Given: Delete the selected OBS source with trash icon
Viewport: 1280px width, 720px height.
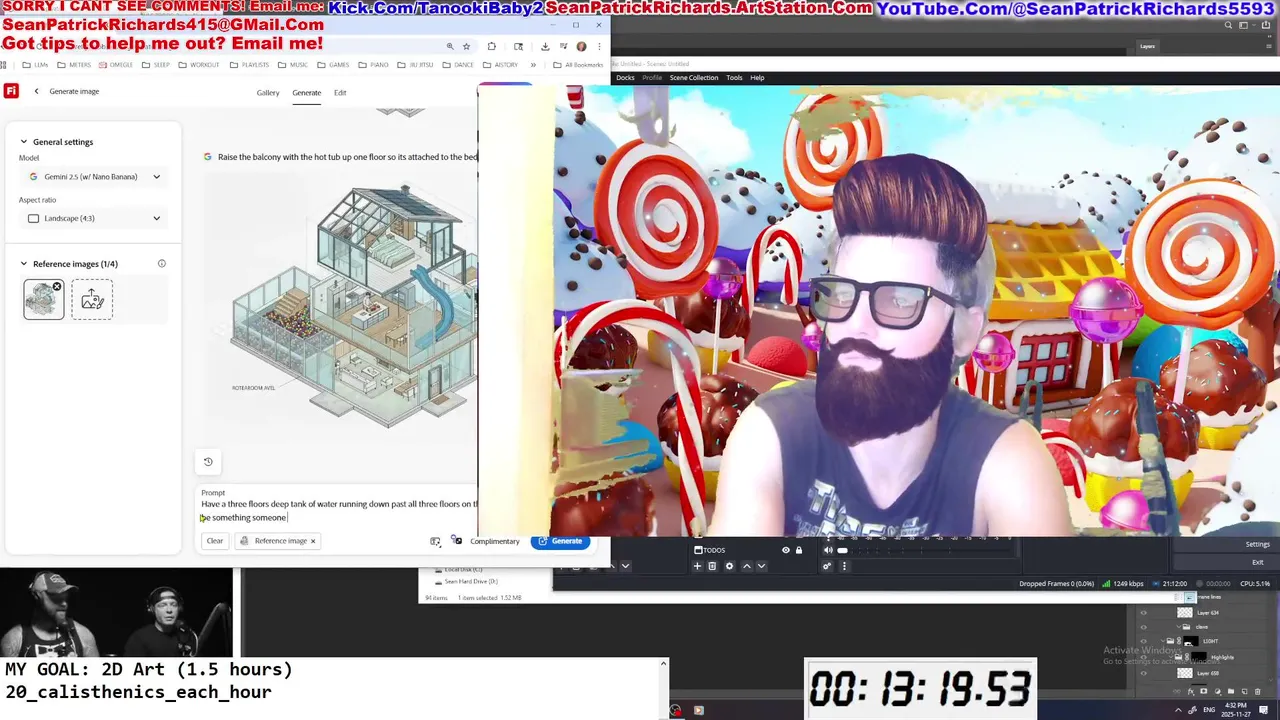Looking at the screenshot, I should click(x=712, y=566).
